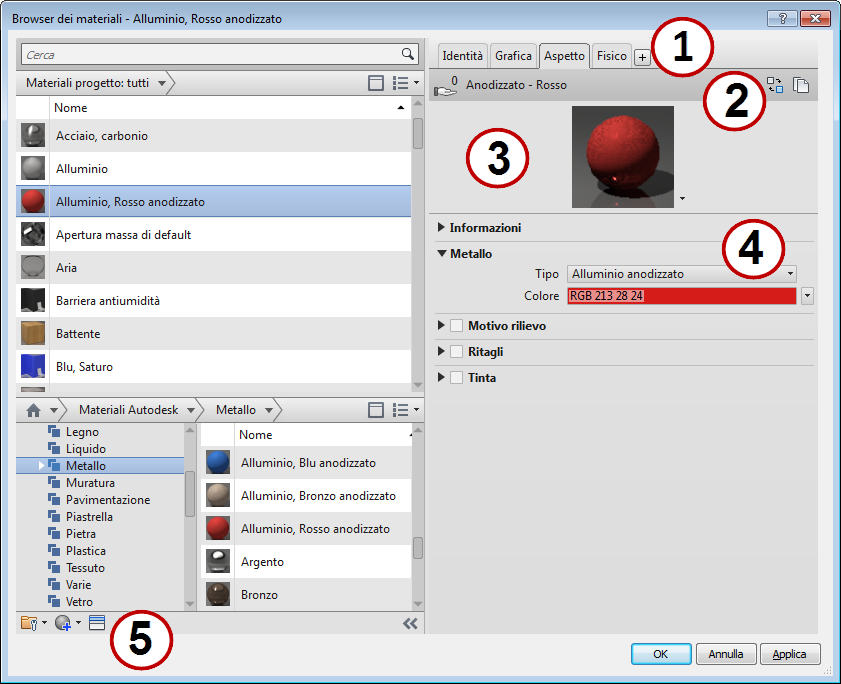Collapse the material editor panel with chevrons
The image size is (841, 684).
click(x=410, y=623)
